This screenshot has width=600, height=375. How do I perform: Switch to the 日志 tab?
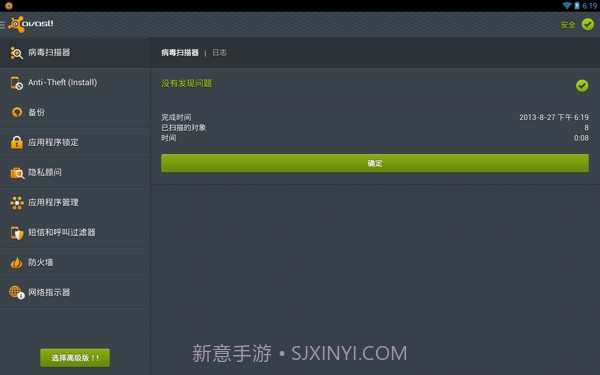click(219, 53)
